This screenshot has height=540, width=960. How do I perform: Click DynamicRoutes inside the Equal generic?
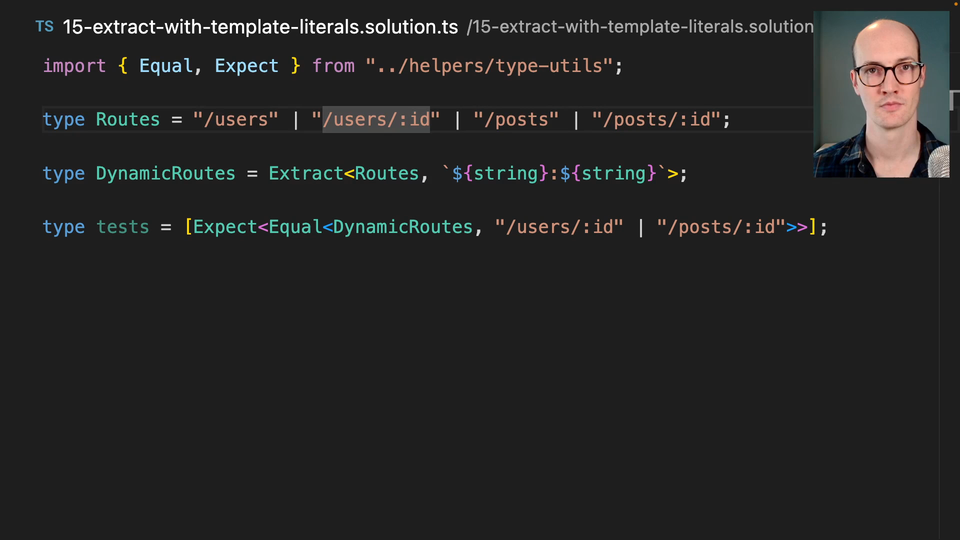403,228
